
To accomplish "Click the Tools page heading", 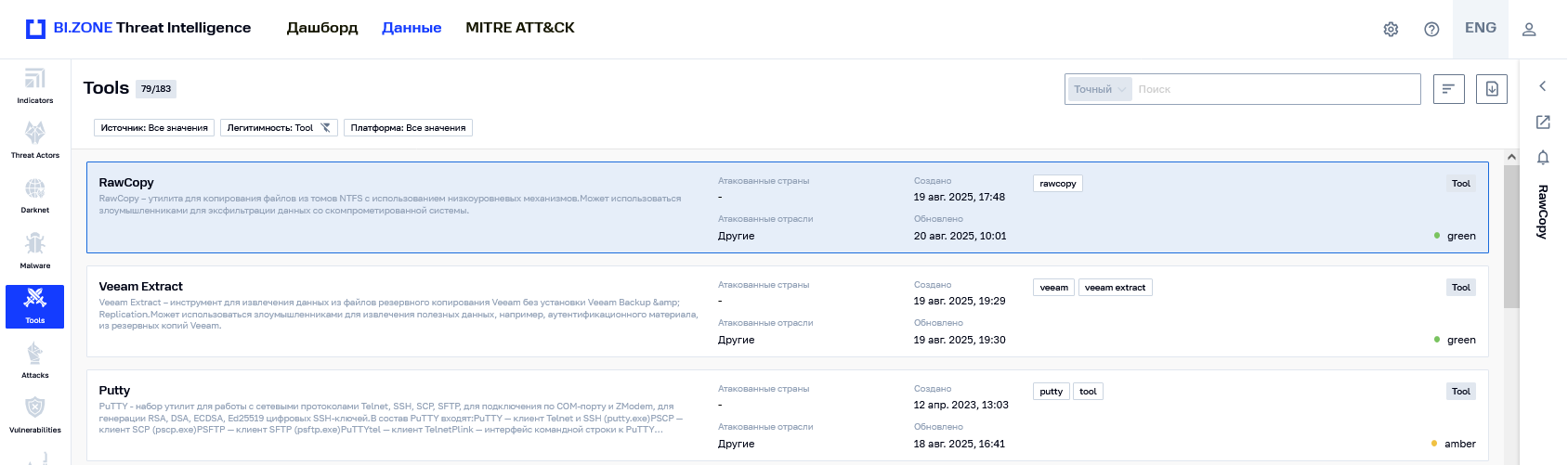I will coord(106,88).
